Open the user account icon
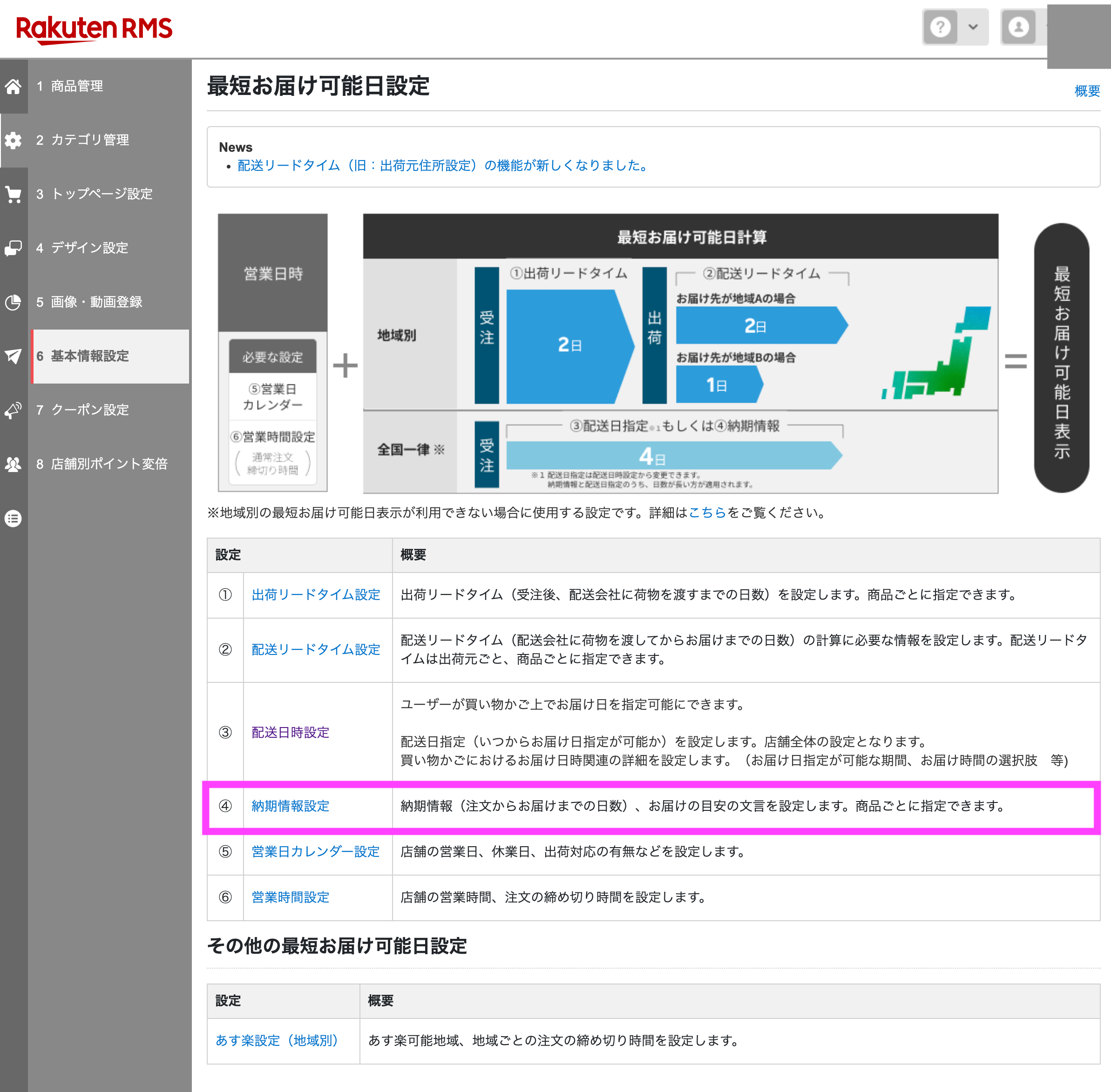This screenshot has width=1111, height=1092. coord(1019,27)
